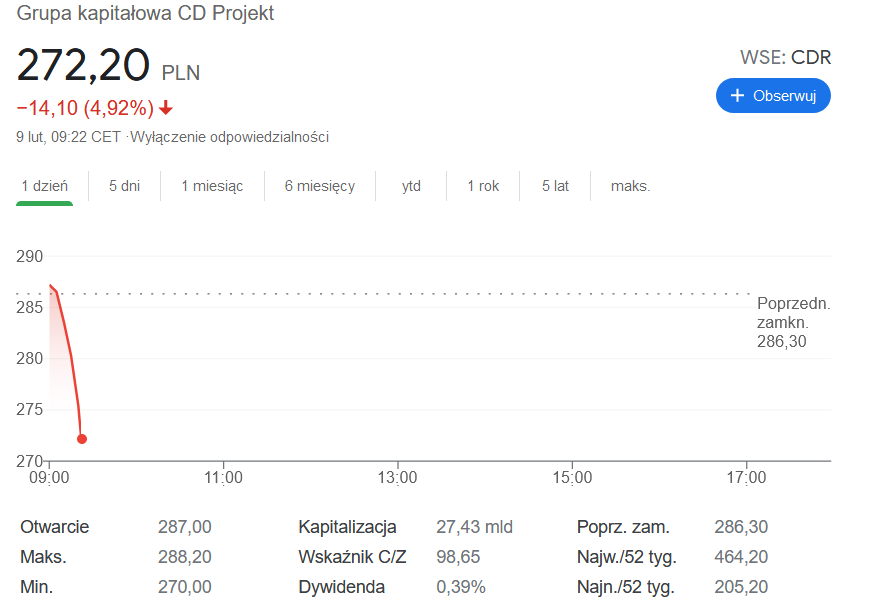Click the 285 price axis label
This screenshot has width=870, height=611.
pyautogui.click(x=29, y=307)
